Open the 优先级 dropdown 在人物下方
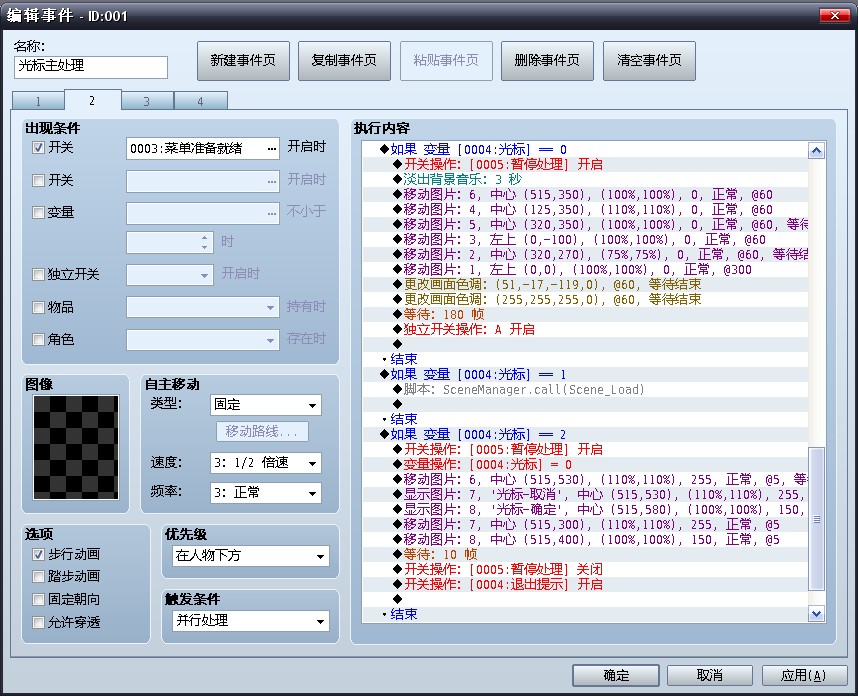Viewport: 858px width, 696px height. tap(251, 556)
